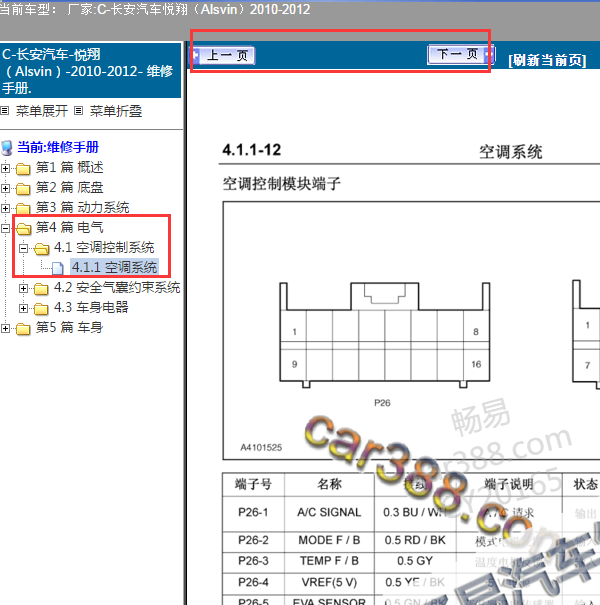The height and width of the screenshot is (605, 600).
Task: Expand the 第5篇 车身 node
Action: coord(5,328)
